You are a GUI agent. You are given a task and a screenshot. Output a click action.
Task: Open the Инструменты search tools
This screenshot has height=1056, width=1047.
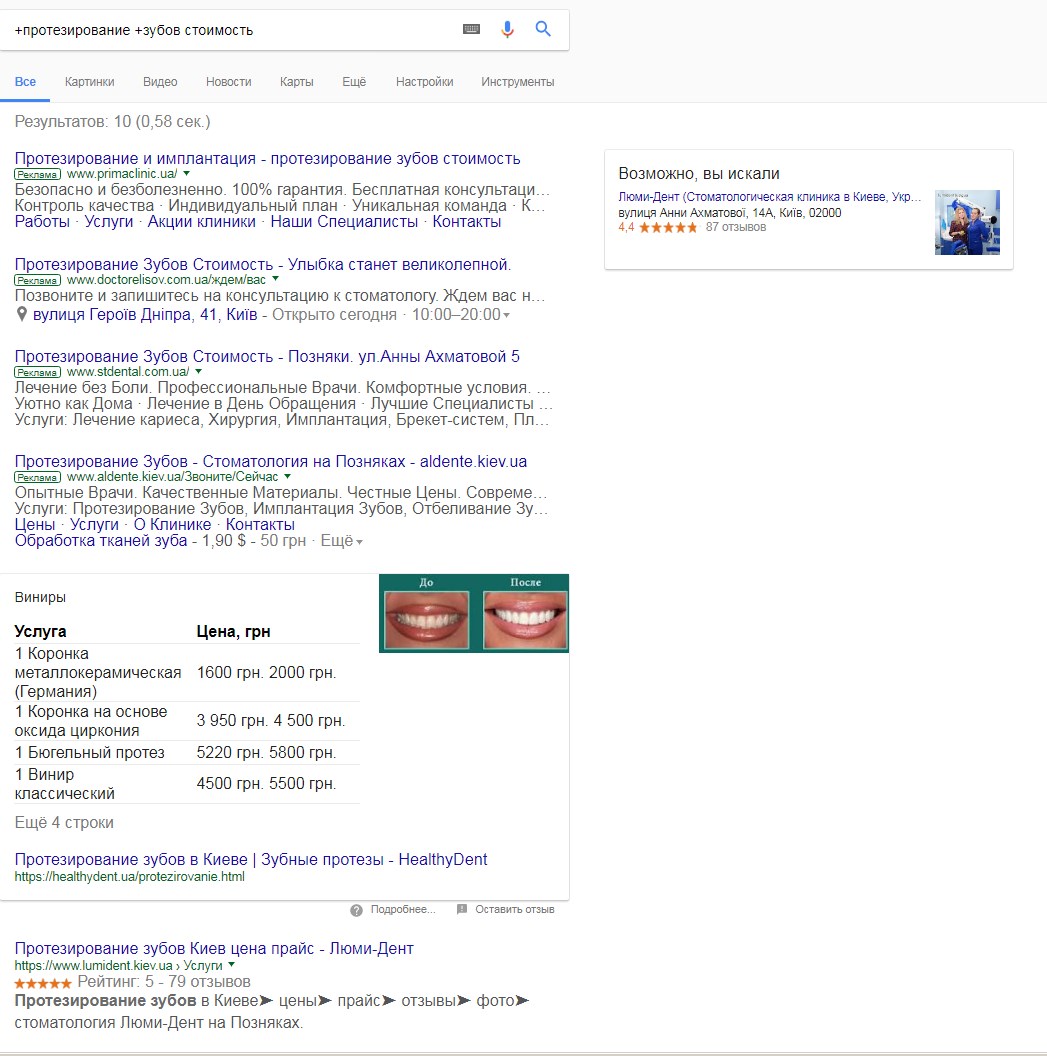[518, 82]
